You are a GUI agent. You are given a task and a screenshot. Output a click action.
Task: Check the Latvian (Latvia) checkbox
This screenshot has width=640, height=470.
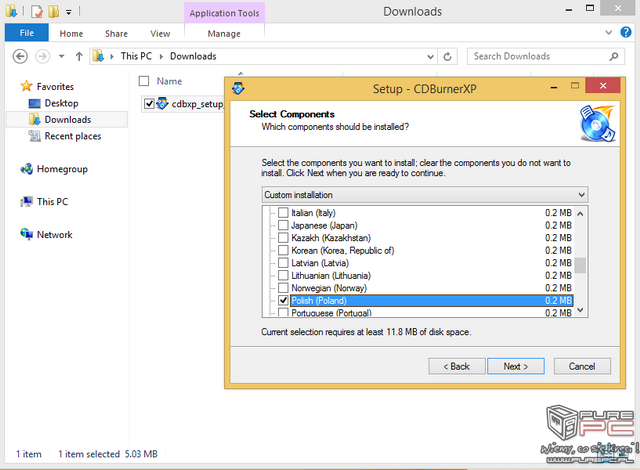point(283,263)
